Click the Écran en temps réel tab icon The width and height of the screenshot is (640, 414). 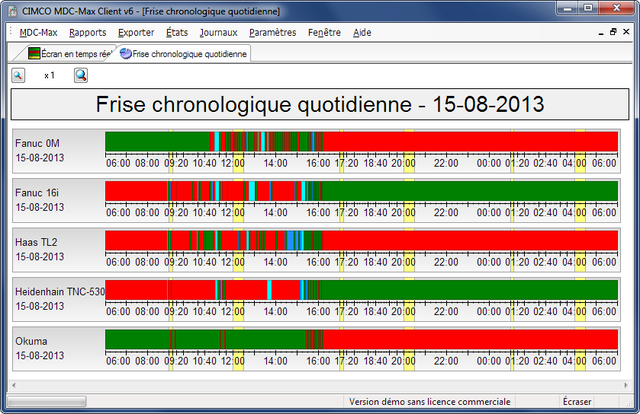pyautogui.click(x=34, y=53)
